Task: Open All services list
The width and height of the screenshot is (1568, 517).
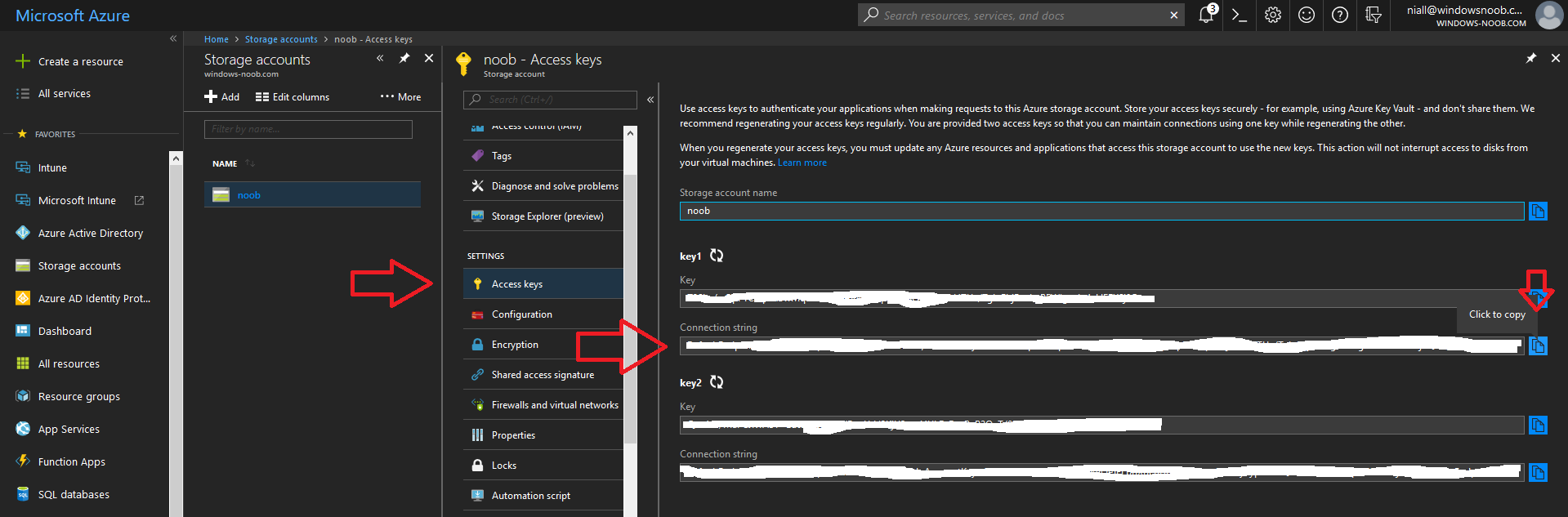Action: tap(65, 94)
